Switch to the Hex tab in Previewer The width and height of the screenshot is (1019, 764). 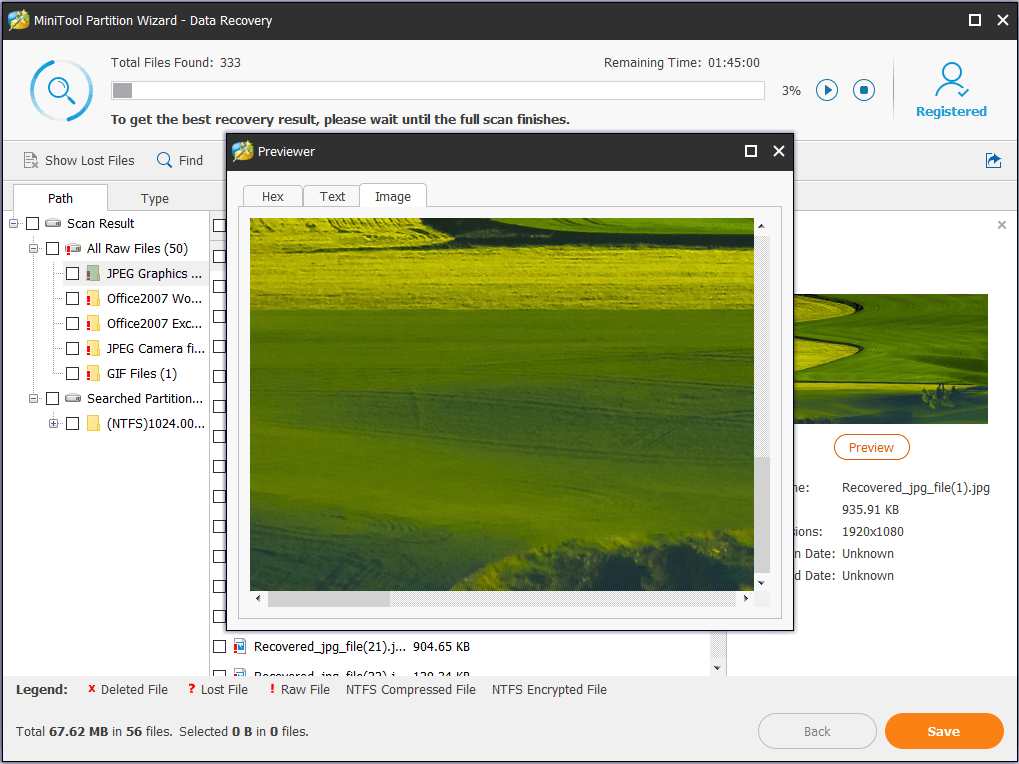[272, 196]
